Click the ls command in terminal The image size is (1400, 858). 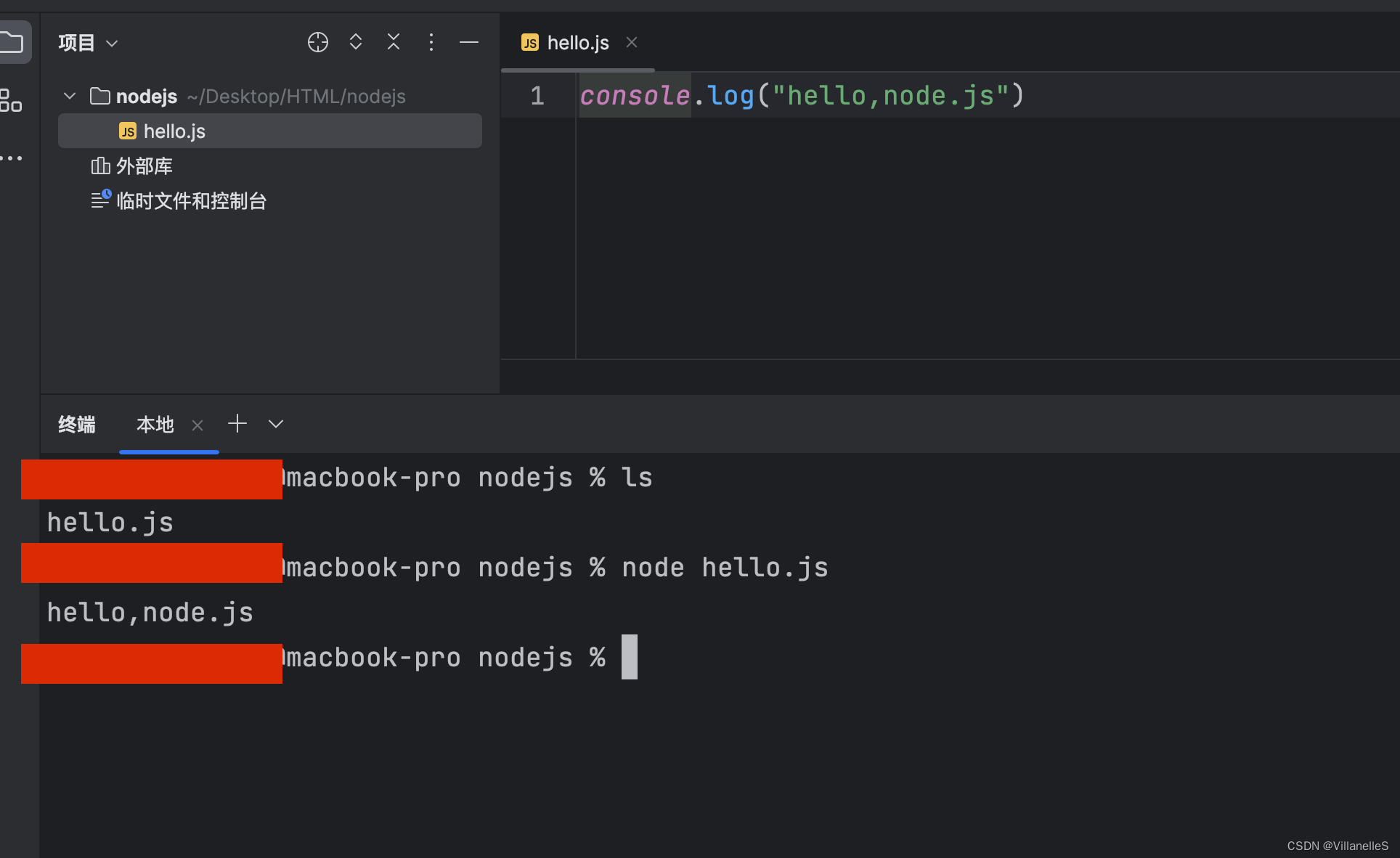[x=637, y=478]
